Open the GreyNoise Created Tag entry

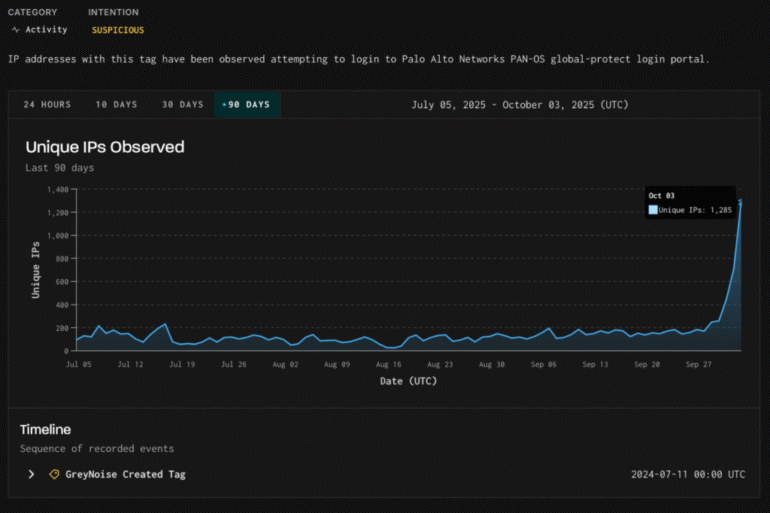pyautogui.click(x=125, y=474)
